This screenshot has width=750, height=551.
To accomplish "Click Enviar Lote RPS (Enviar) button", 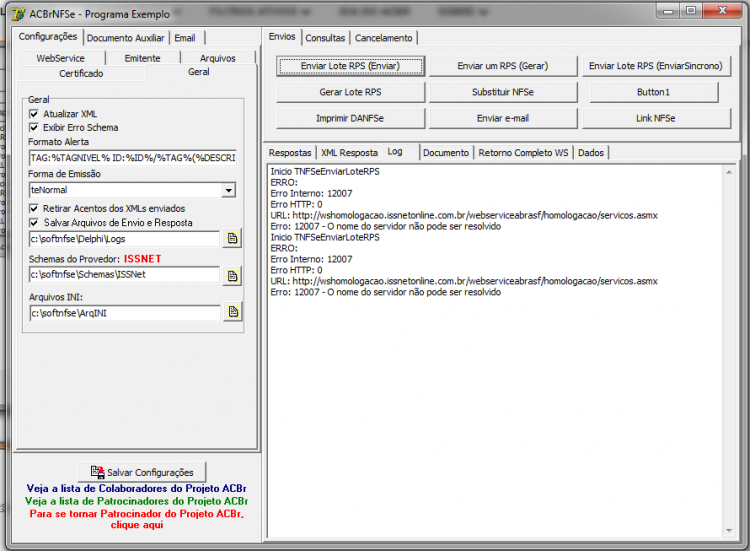I will (x=350, y=66).
